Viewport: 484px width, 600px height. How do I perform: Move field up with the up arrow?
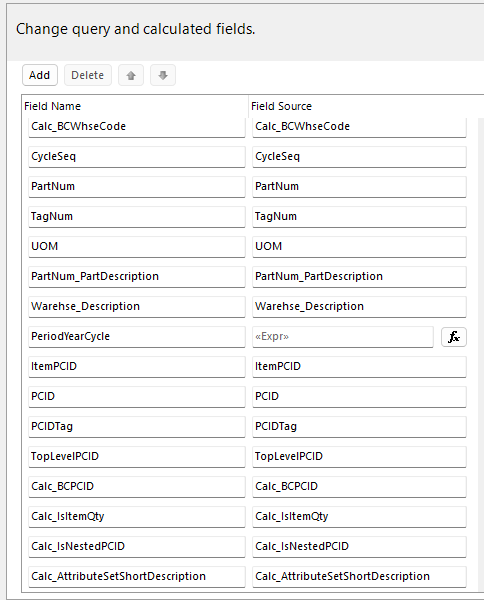coord(131,75)
